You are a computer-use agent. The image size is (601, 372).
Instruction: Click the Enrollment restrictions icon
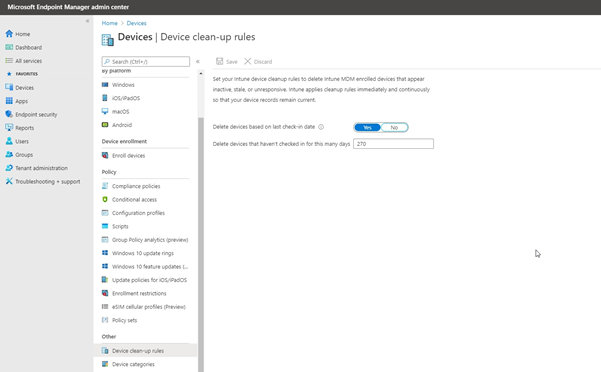105,293
